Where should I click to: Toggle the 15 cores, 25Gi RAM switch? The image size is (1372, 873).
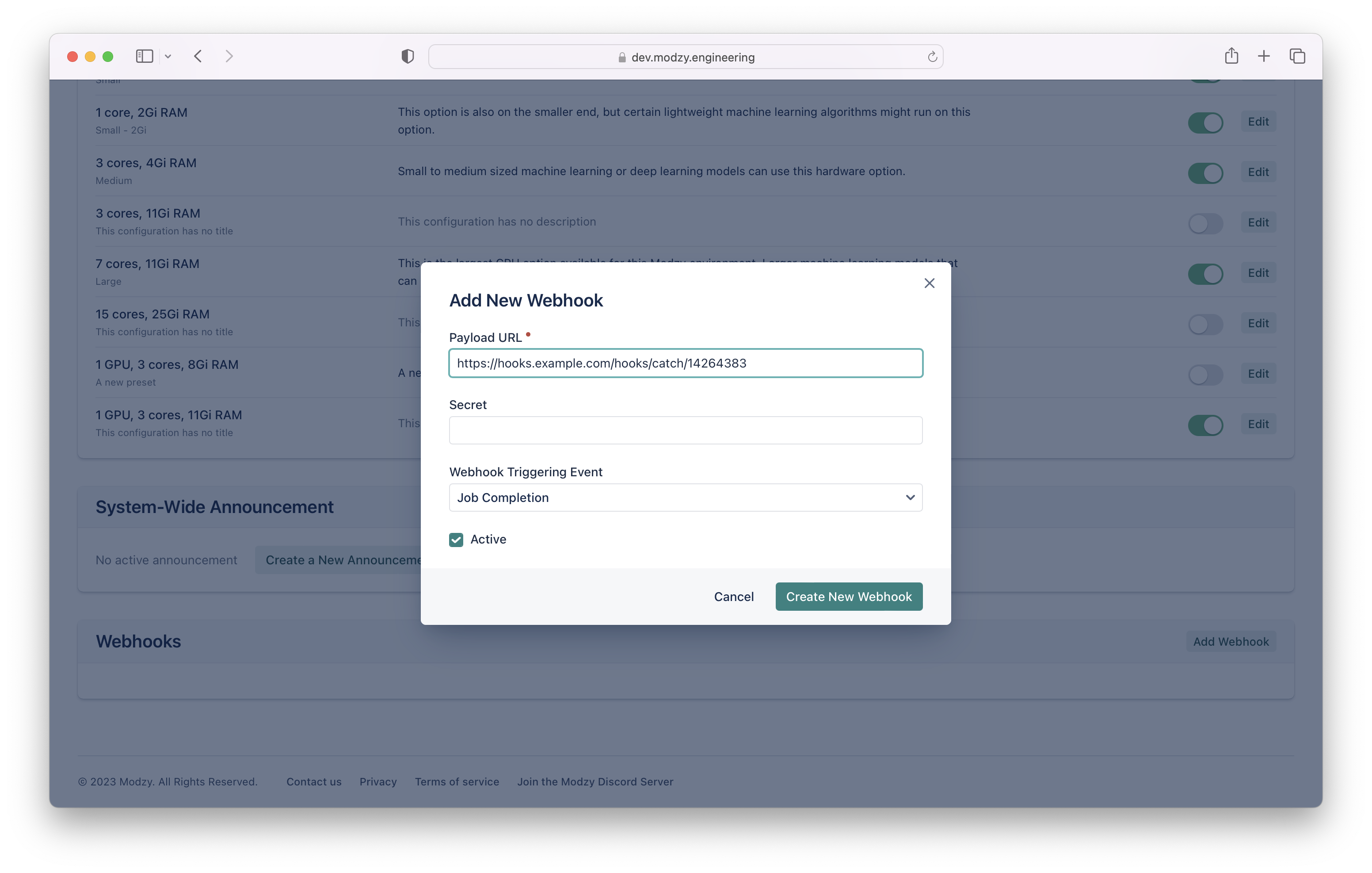click(1205, 325)
